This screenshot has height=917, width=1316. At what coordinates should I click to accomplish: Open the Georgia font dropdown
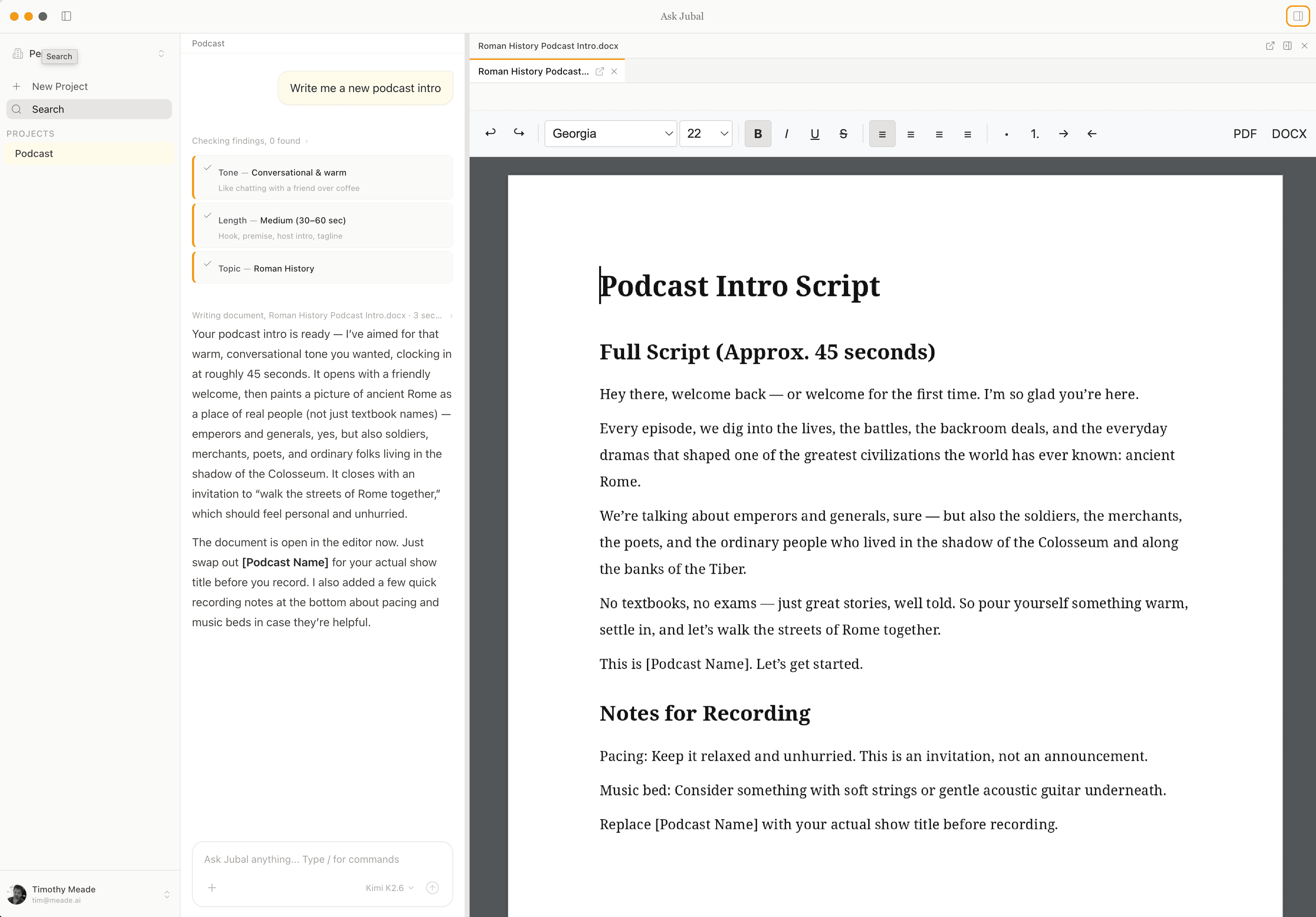(611, 133)
